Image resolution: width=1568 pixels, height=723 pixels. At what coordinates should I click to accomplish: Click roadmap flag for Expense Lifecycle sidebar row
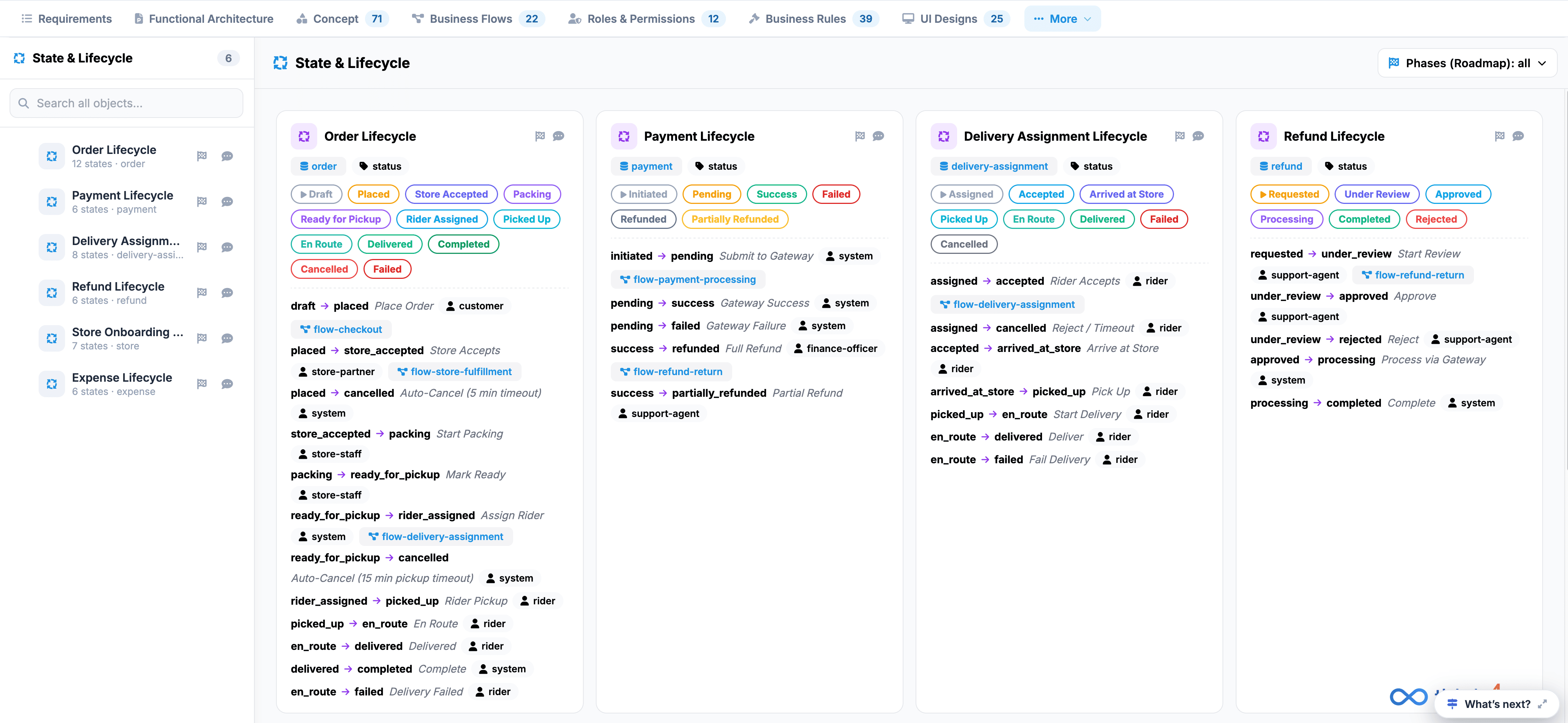click(202, 384)
